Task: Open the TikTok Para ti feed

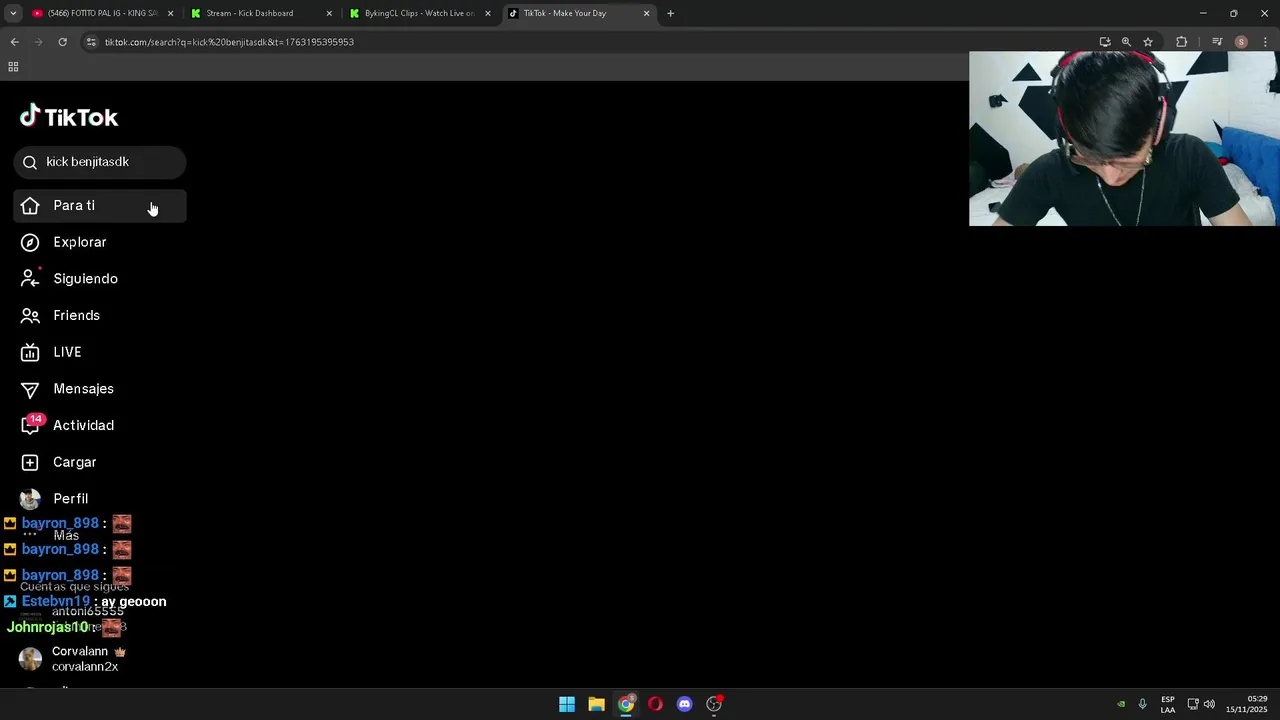Action: tap(100, 206)
